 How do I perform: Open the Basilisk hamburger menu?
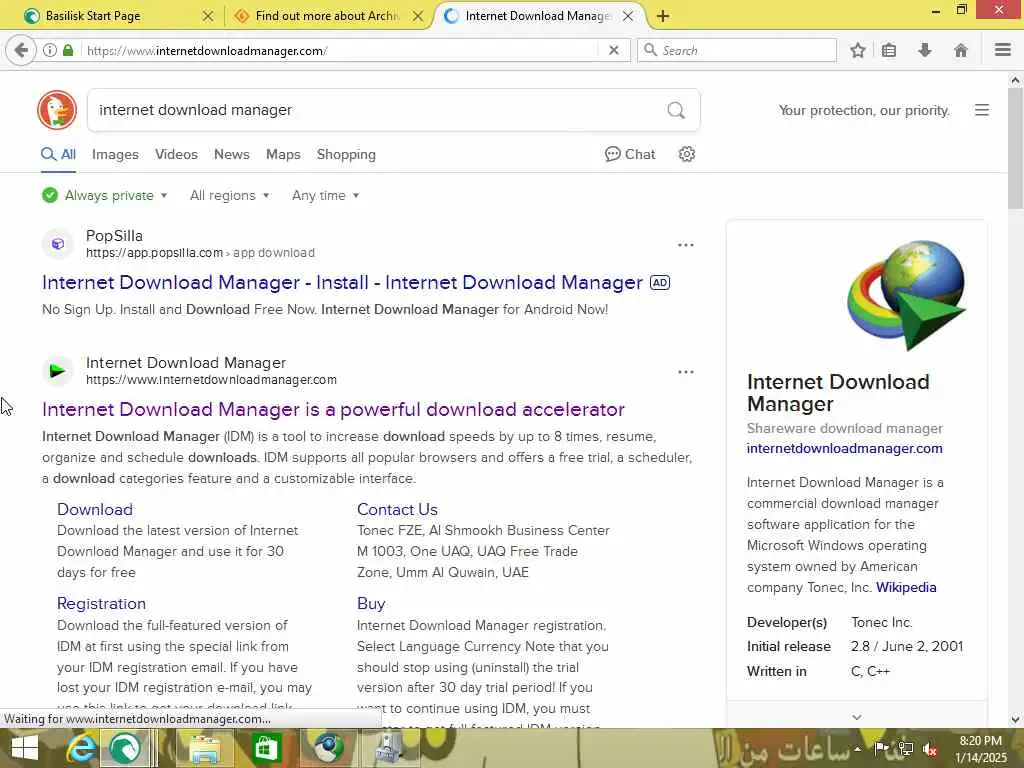click(x=1003, y=50)
